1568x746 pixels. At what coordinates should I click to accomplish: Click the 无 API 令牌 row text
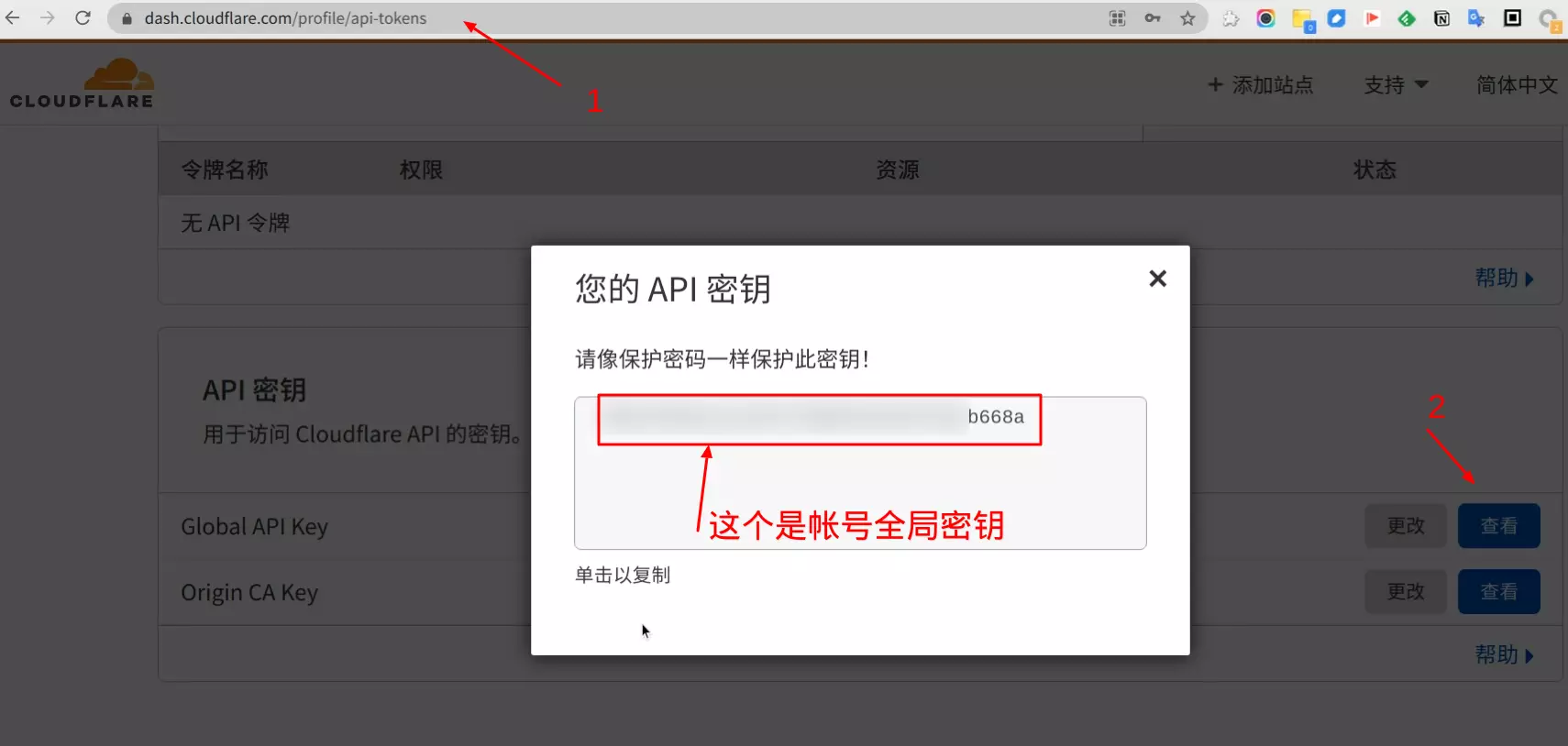[x=236, y=223]
